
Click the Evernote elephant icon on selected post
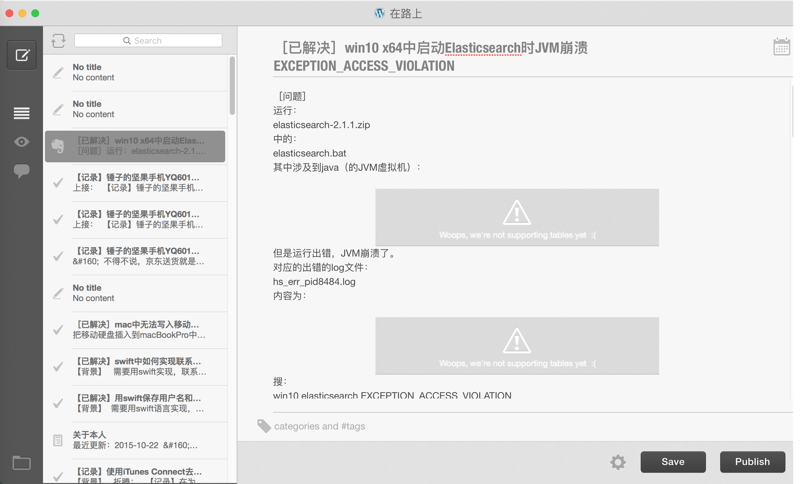58,146
